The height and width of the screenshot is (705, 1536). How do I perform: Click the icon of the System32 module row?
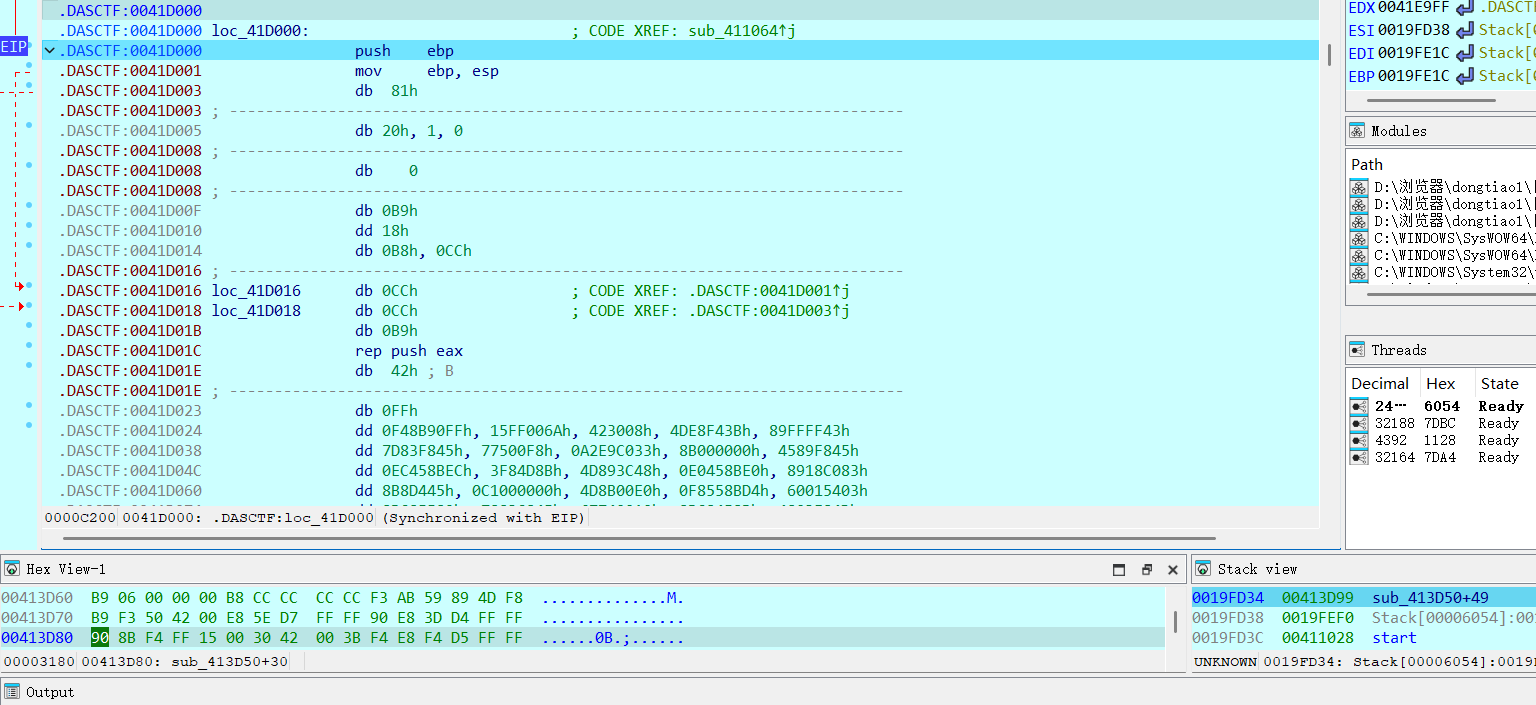click(x=1359, y=272)
